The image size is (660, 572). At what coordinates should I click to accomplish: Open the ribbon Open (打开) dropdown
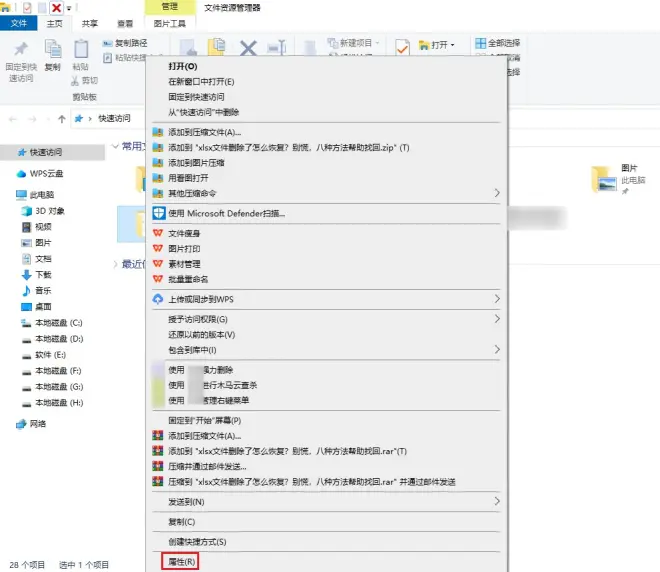436,45
